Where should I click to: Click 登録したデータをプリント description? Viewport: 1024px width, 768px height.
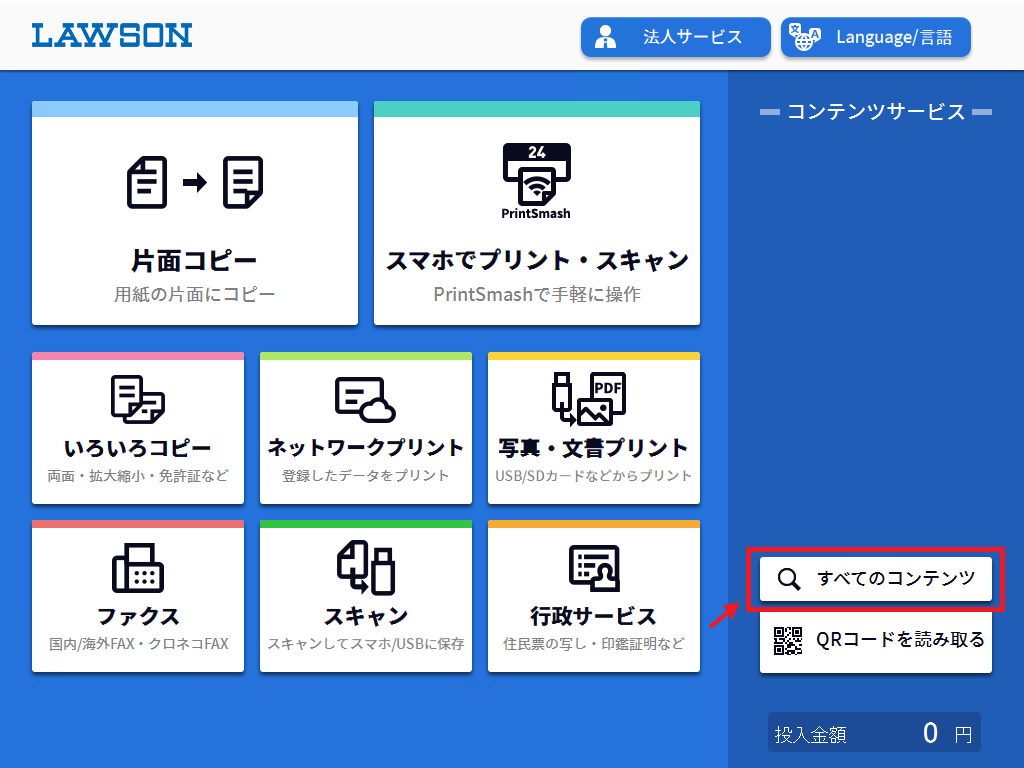[x=366, y=476]
